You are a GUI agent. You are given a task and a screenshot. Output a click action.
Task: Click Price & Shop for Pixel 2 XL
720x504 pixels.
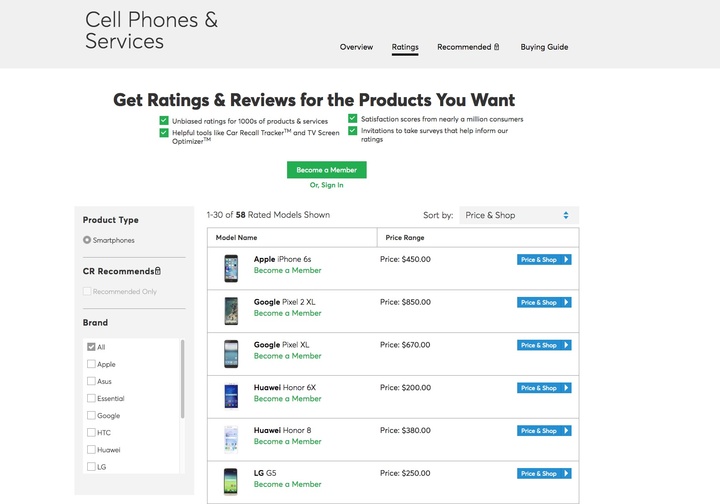[544, 302]
